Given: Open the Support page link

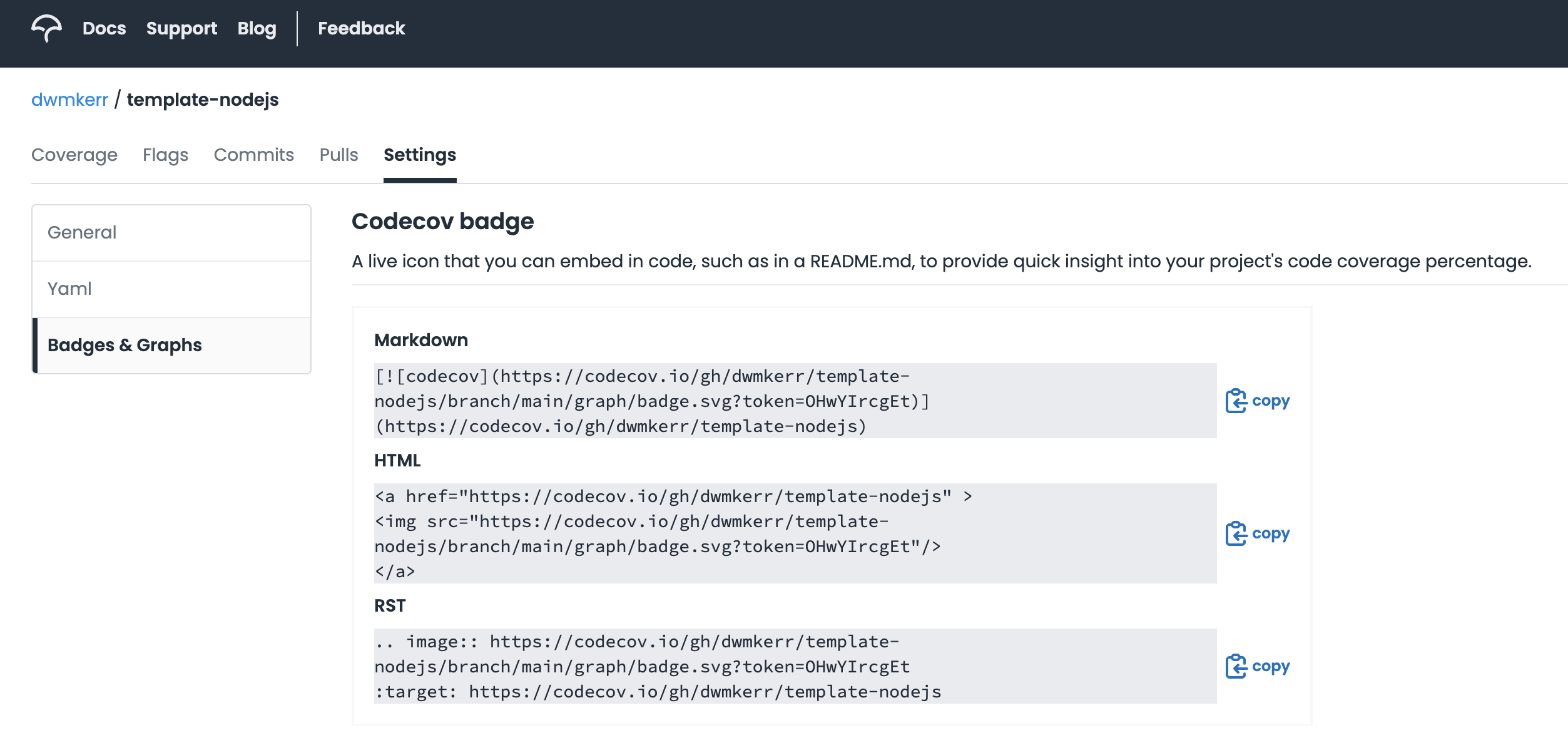Looking at the screenshot, I should [x=181, y=28].
